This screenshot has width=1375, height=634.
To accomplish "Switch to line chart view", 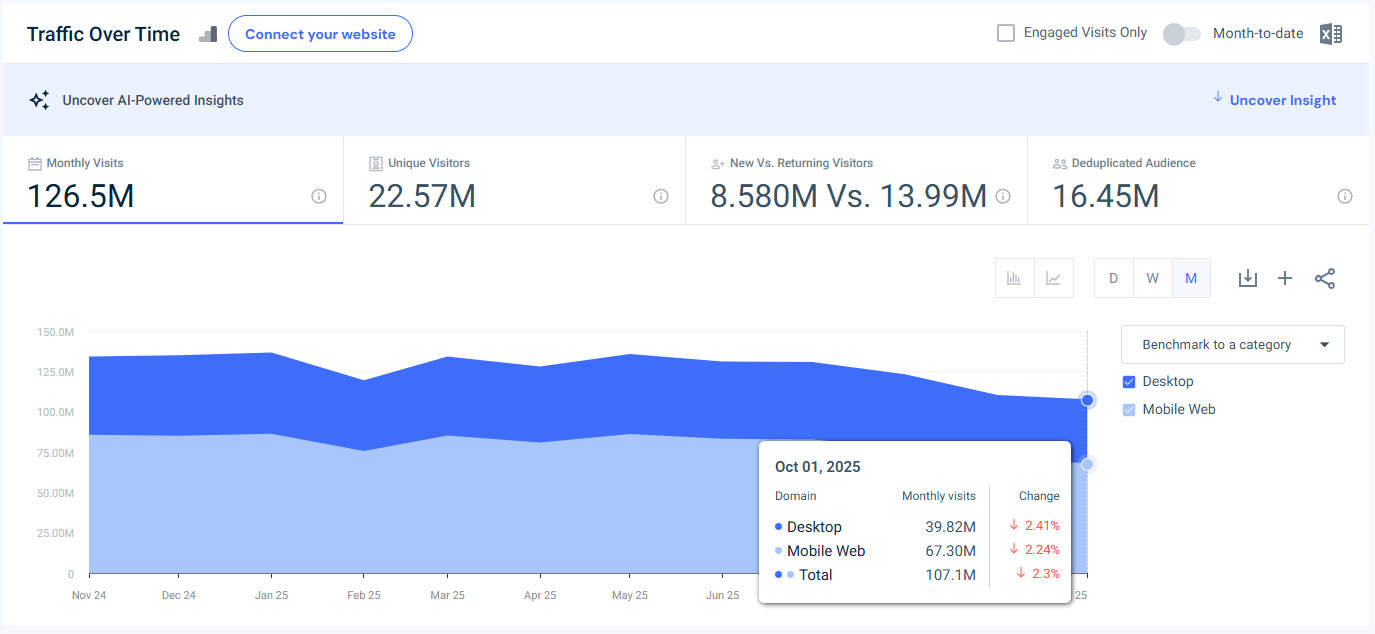I will click(x=1053, y=278).
